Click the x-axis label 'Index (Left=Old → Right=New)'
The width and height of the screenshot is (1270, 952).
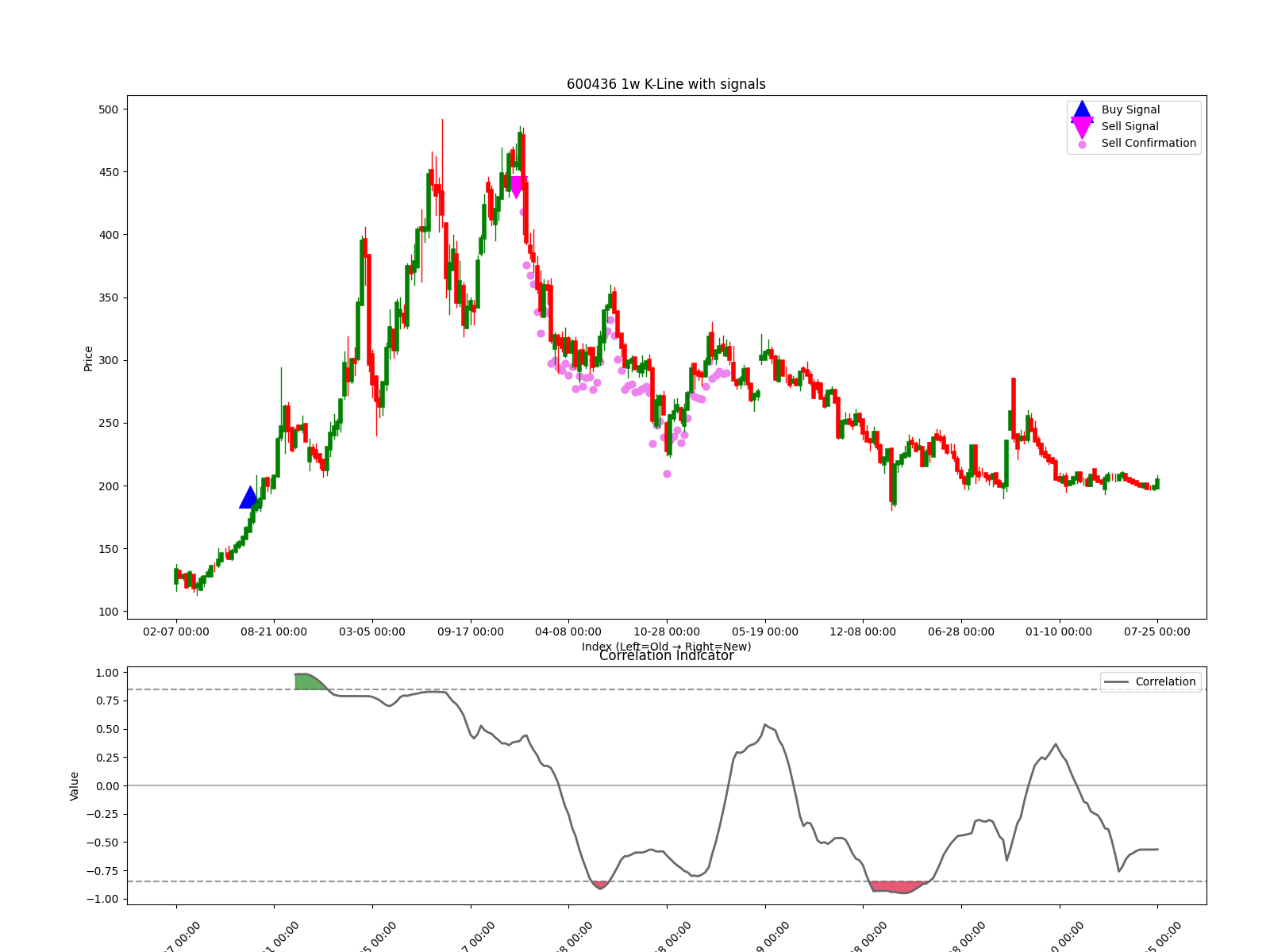(x=666, y=647)
